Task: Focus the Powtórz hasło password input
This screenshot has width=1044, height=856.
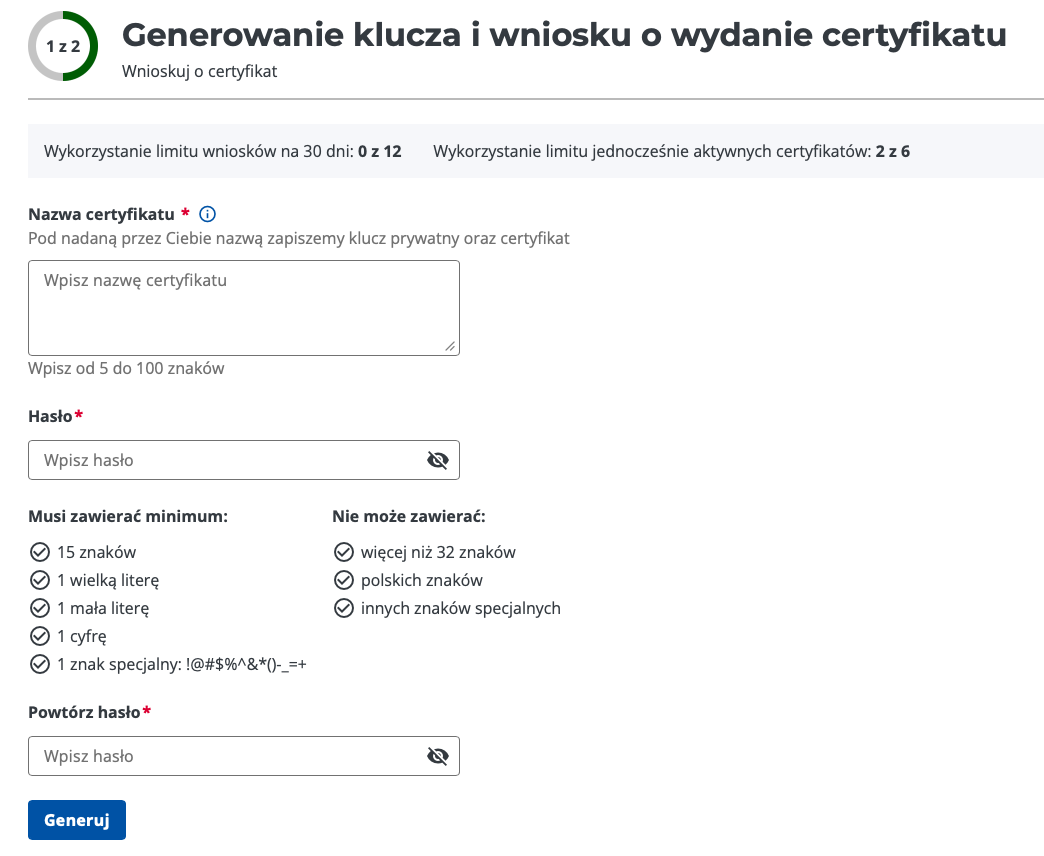Action: point(244,756)
